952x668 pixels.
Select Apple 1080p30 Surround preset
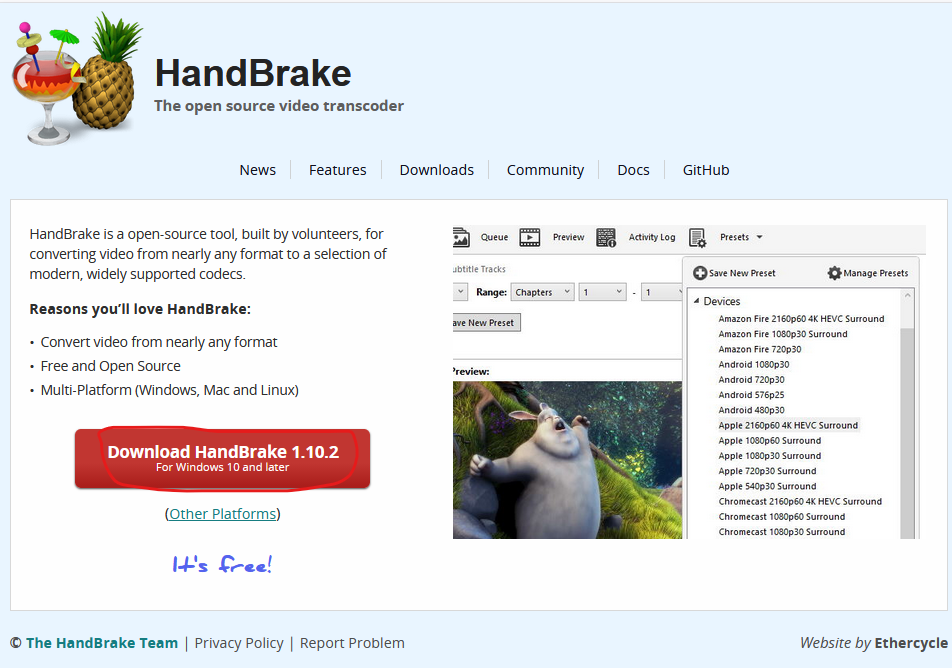769,455
